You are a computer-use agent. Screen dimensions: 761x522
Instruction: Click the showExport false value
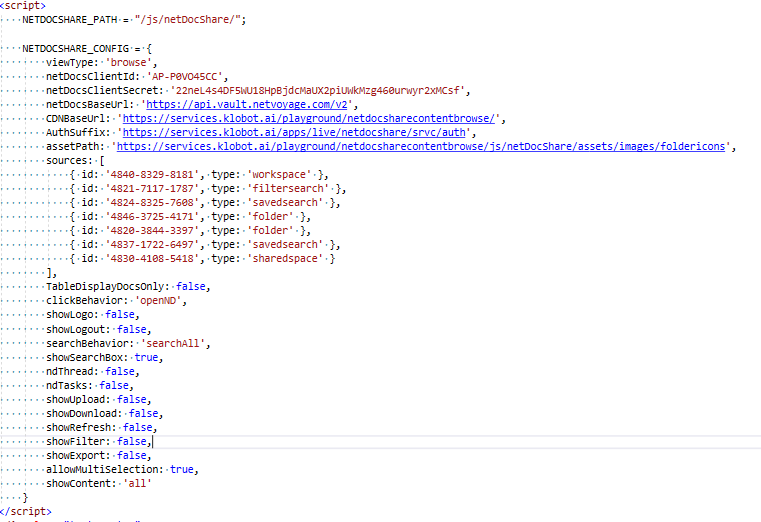pos(132,456)
